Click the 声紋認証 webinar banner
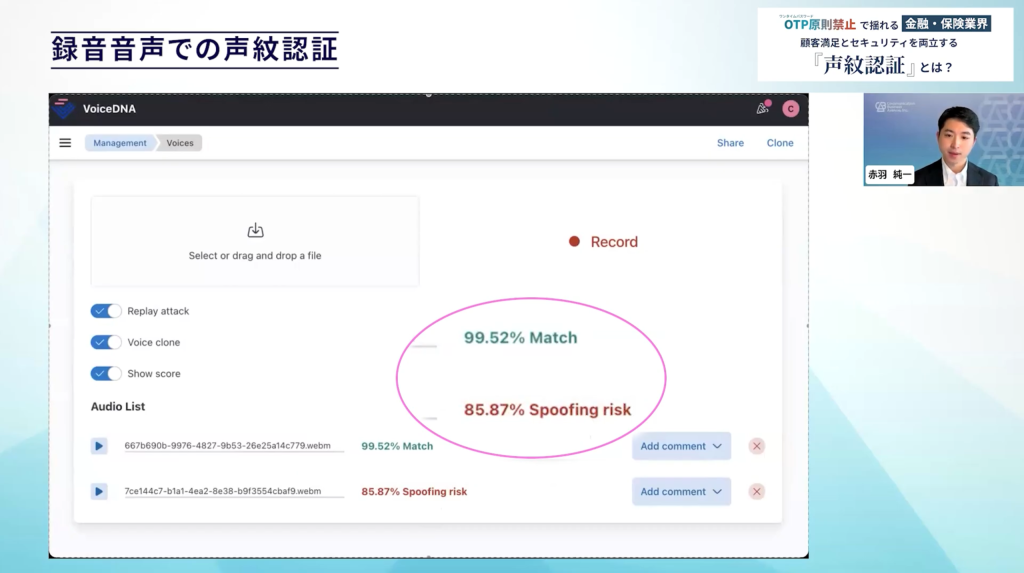 click(x=886, y=44)
